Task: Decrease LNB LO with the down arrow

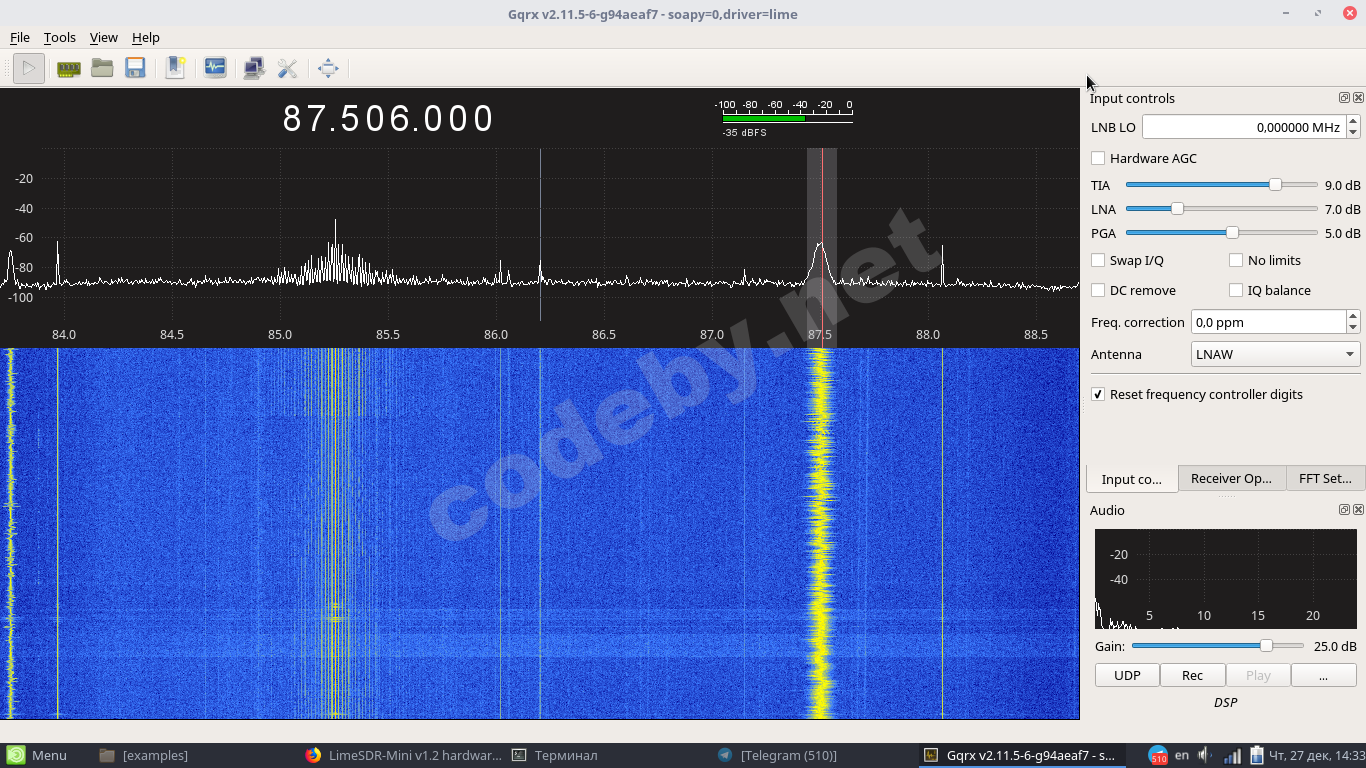Action: pos(1353,133)
